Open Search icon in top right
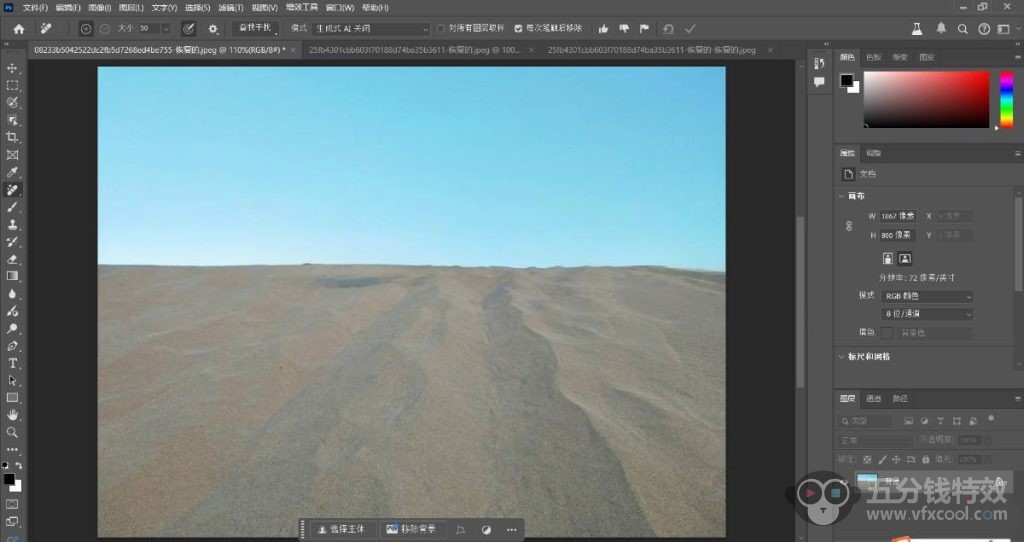This screenshot has width=1024, height=542. [963, 29]
